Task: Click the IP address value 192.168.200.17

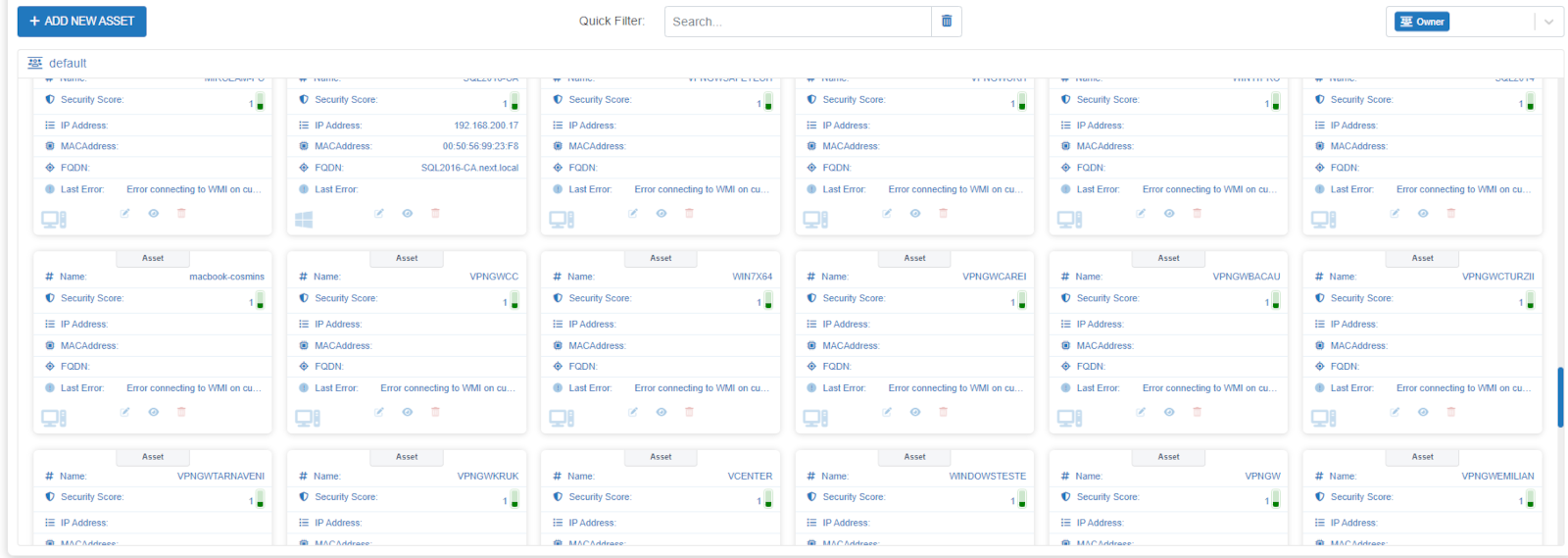Action: [486, 126]
